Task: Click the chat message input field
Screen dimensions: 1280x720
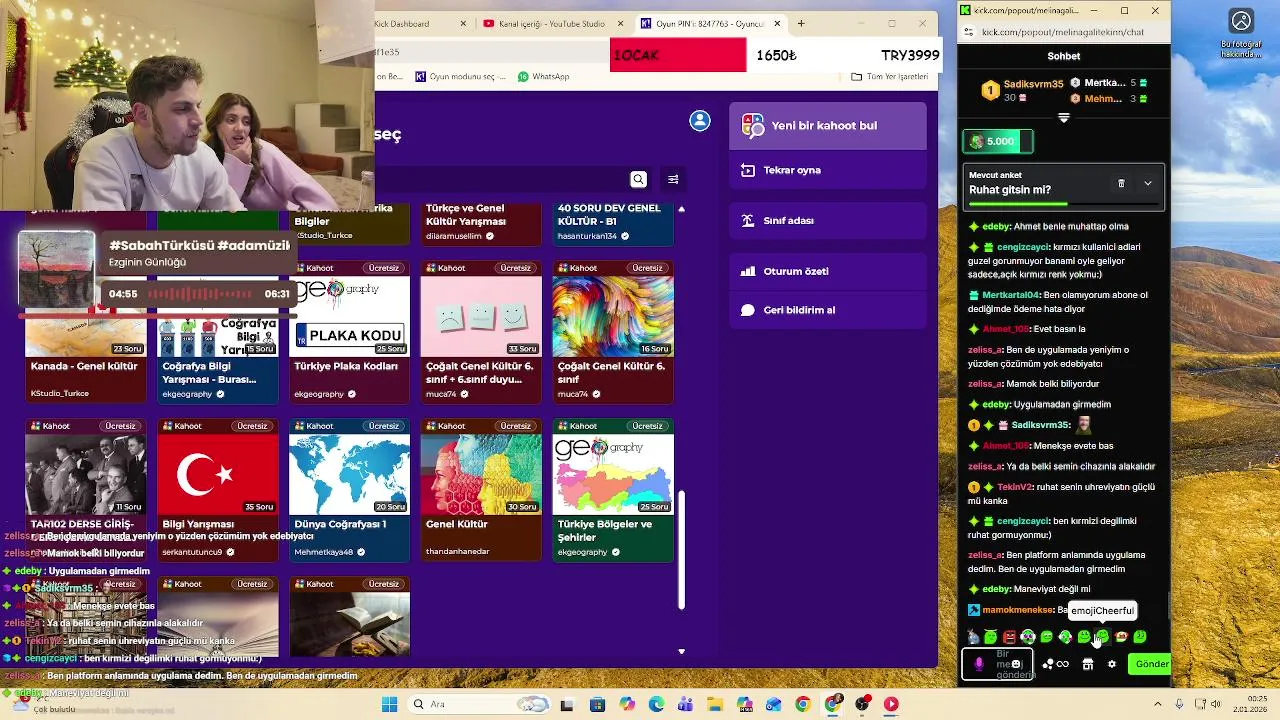Action: tap(998, 664)
